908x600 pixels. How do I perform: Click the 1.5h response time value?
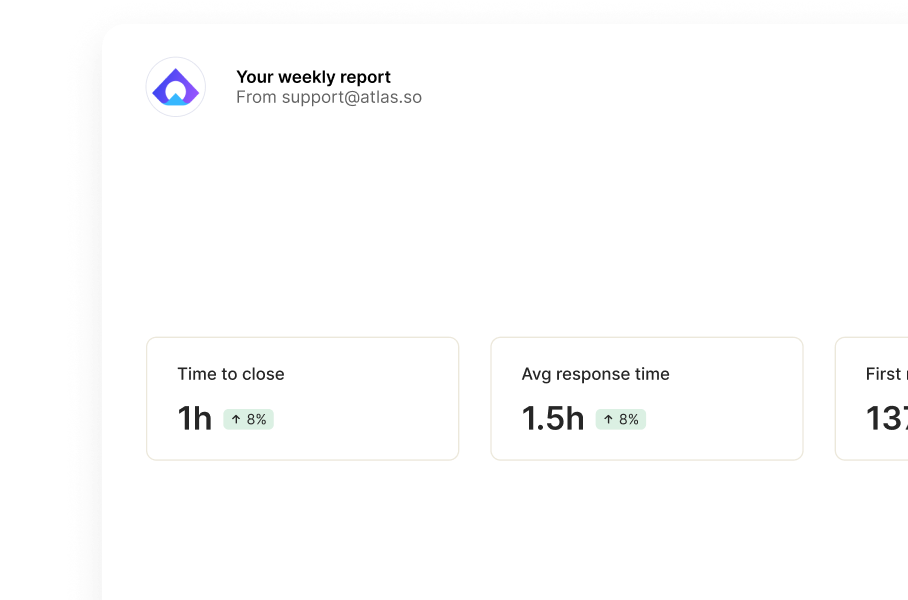(x=552, y=418)
